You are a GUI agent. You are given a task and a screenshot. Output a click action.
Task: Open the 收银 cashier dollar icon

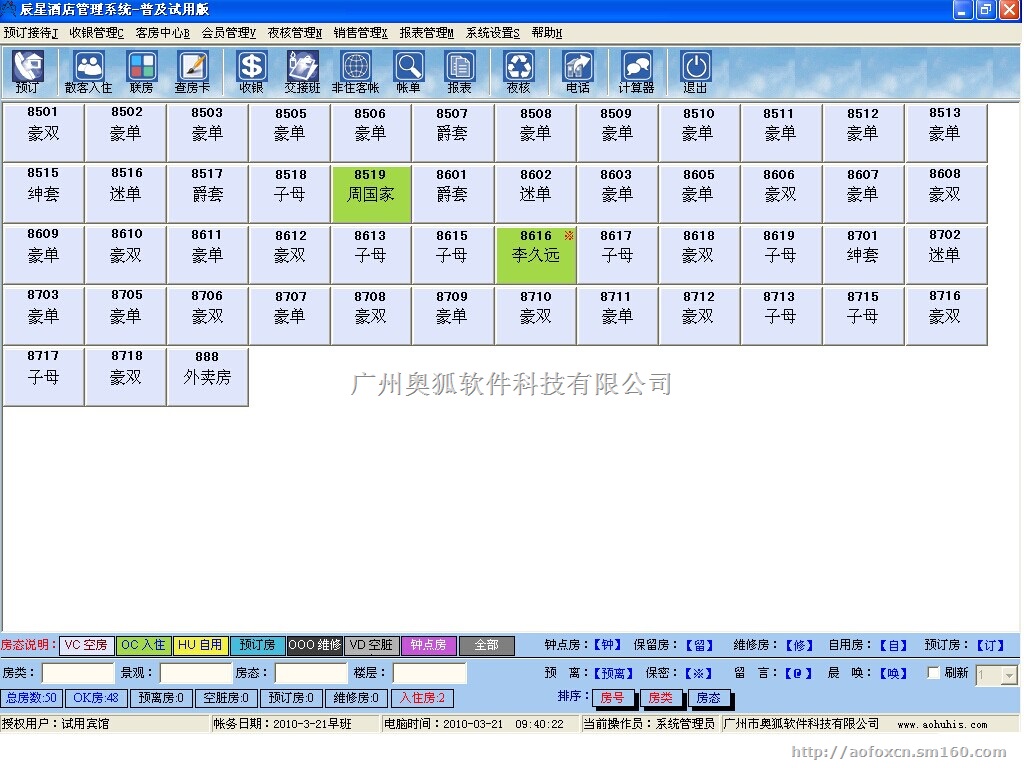point(251,71)
